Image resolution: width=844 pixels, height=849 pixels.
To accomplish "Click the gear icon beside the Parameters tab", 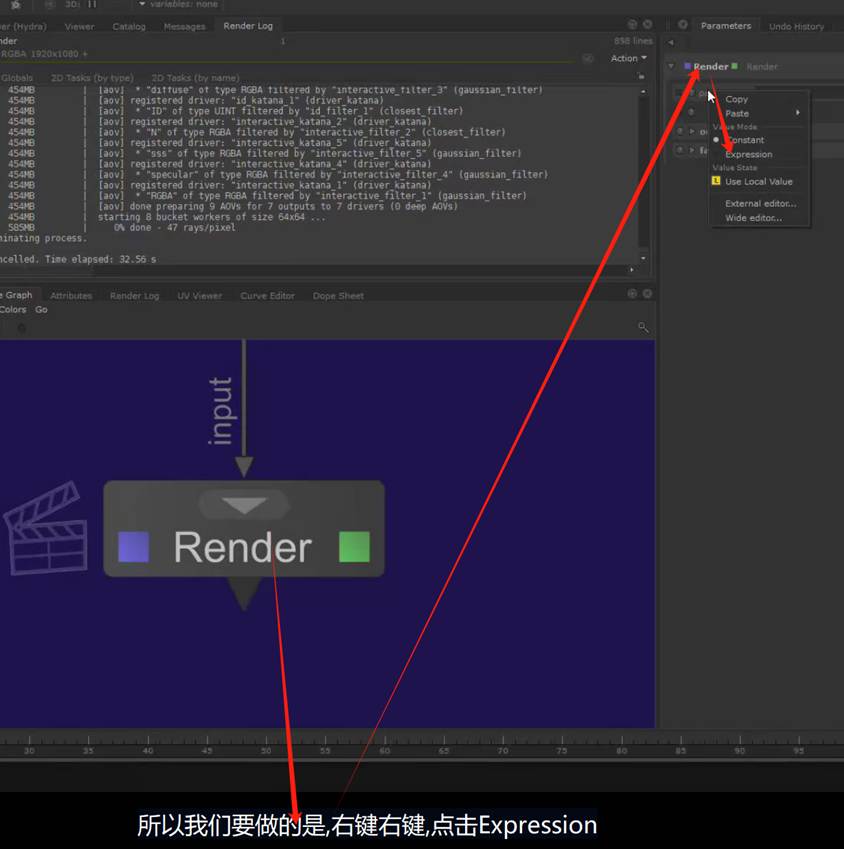I will coord(683,25).
